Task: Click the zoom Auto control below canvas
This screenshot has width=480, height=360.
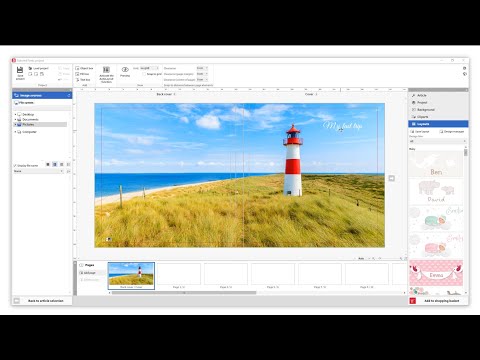Action: click(361, 258)
